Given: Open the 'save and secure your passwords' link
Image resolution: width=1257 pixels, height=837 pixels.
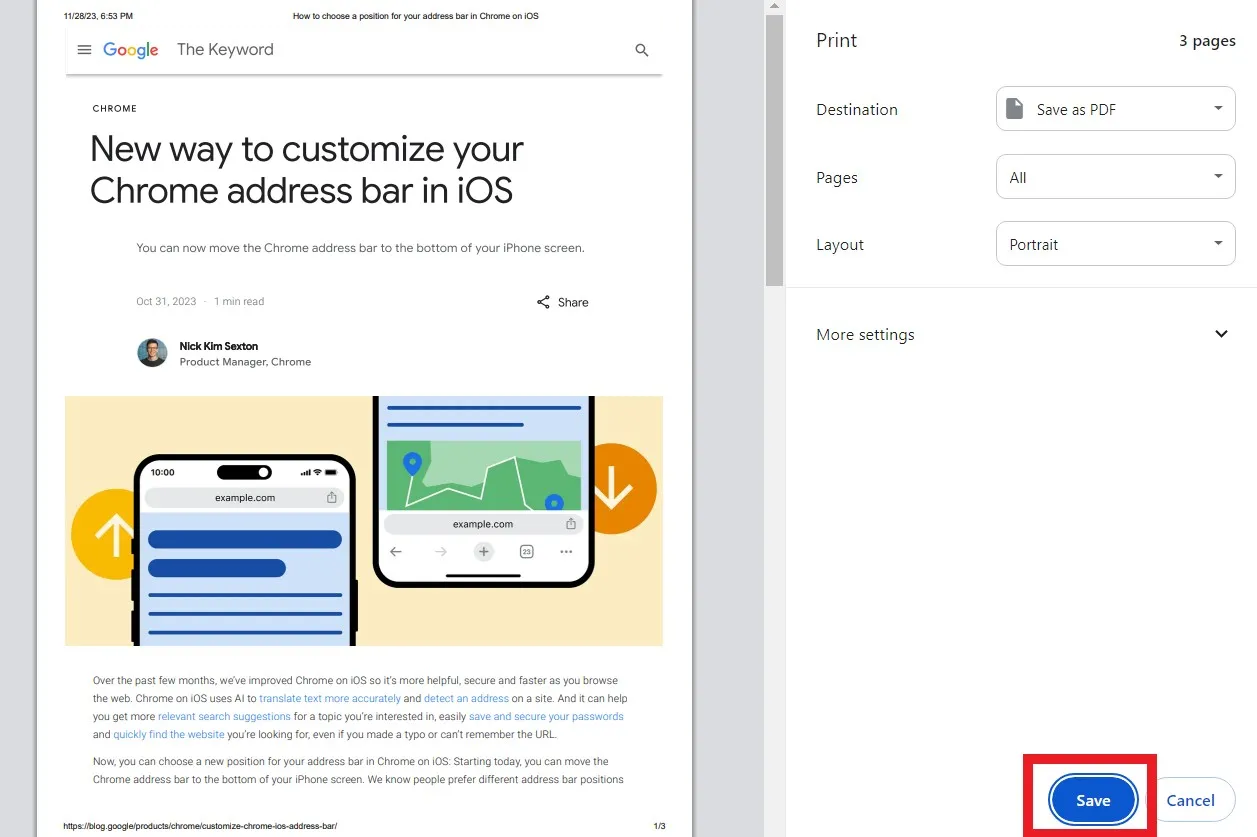Looking at the screenshot, I should [x=546, y=716].
